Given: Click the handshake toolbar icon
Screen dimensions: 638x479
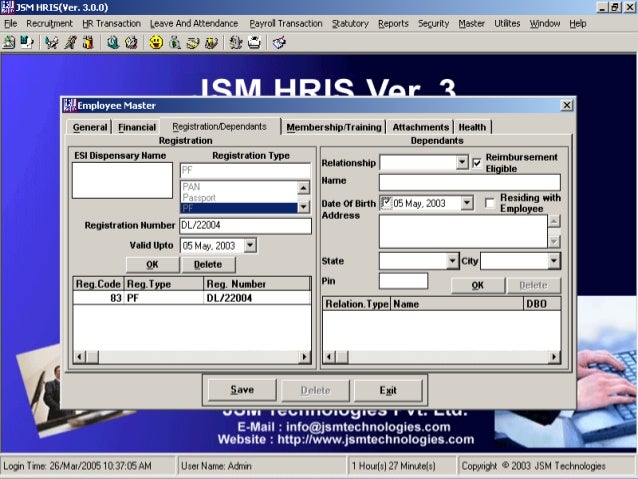Looking at the screenshot, I should pyautogui.click(x=52, y=42).
